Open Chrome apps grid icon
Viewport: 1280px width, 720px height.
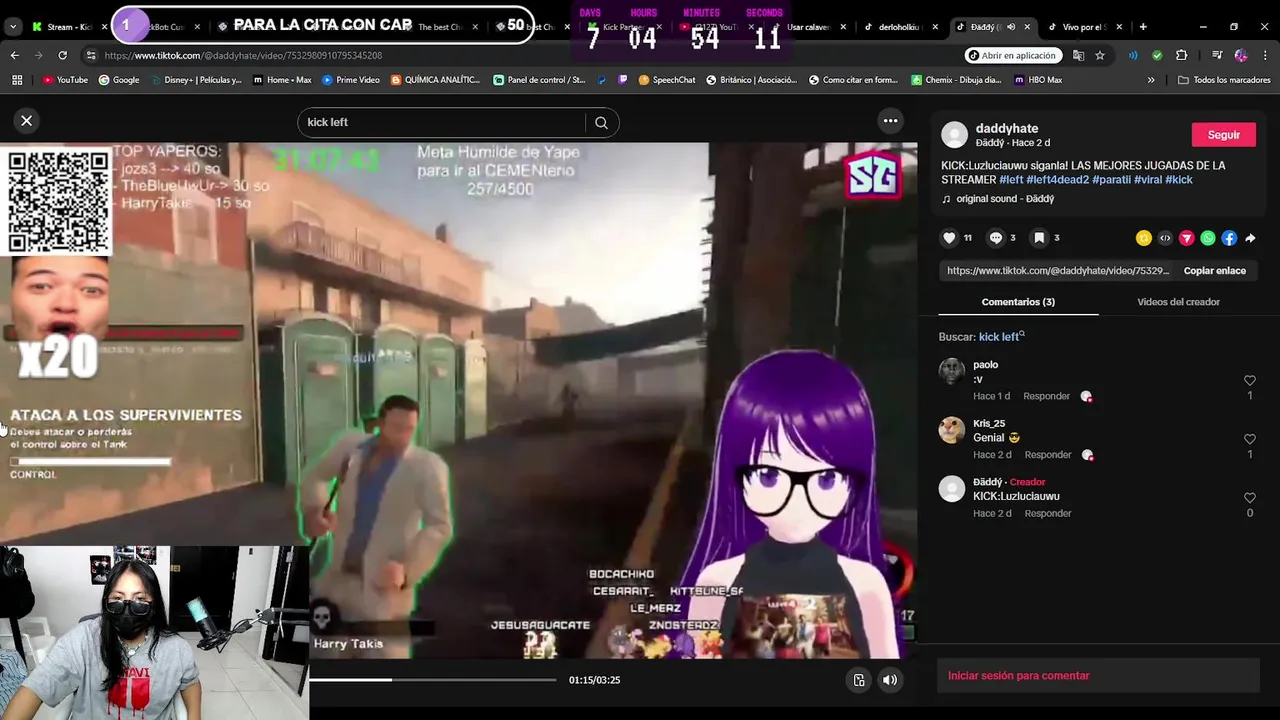(x=17, y=80)
